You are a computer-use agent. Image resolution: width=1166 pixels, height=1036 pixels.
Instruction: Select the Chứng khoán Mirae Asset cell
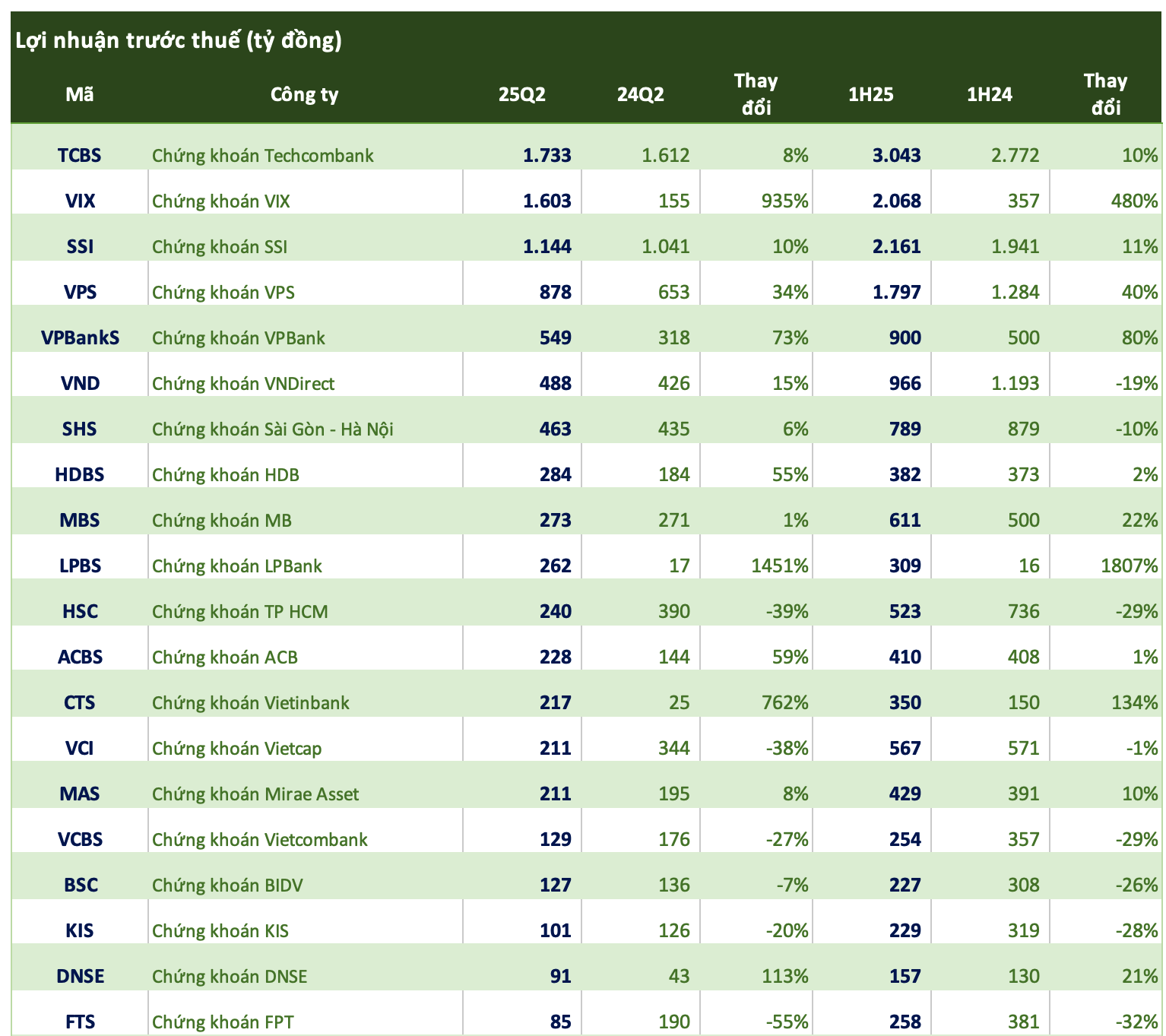[255, 794]
